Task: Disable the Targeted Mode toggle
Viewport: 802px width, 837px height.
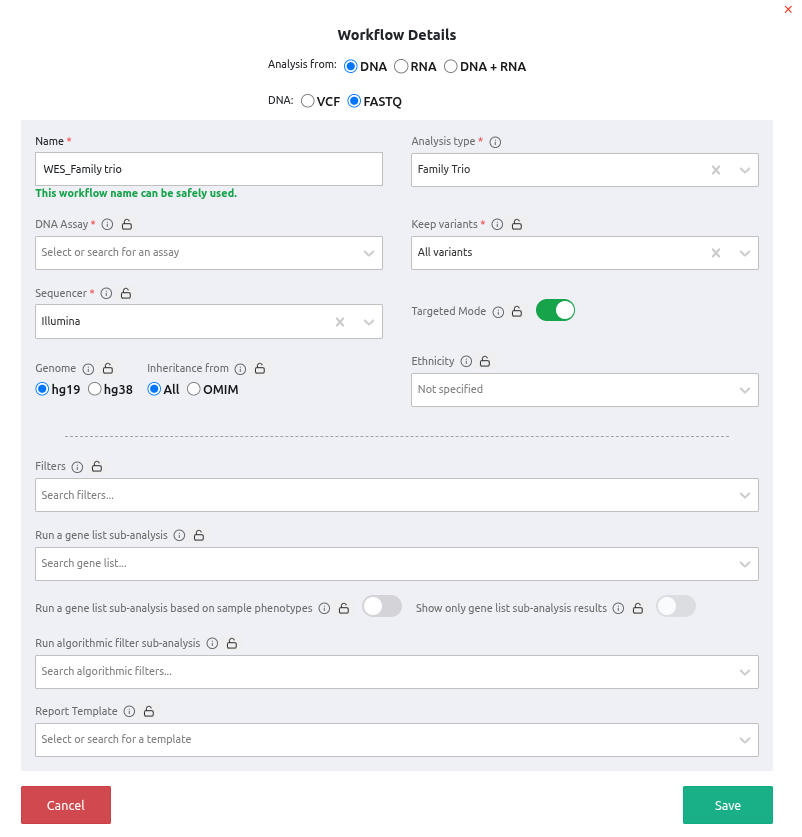Action: pyautogui.click(x=555, y=311)
